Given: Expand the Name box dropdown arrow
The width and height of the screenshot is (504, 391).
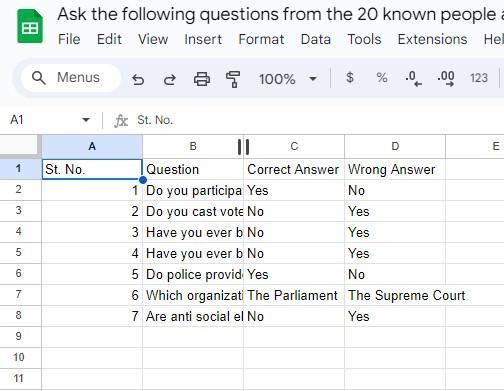Looking at the screenshot, I should [86, 120].
